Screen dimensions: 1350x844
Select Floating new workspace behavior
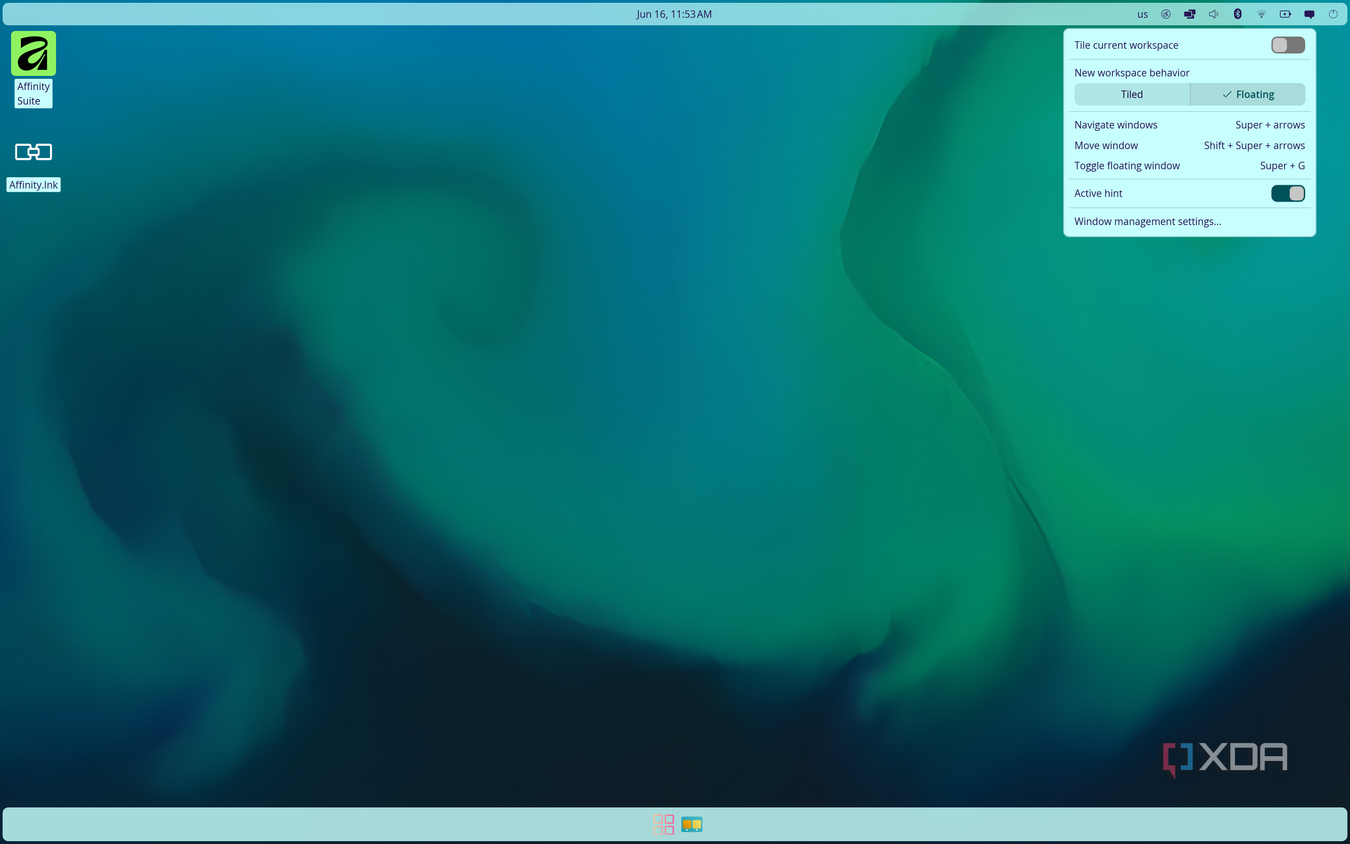(x=1248, y=94)
